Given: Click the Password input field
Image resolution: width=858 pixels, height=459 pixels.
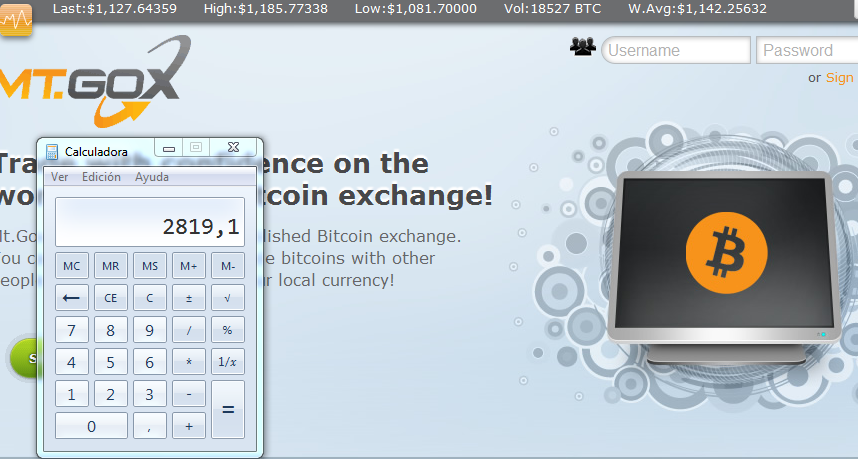Looking at the screenshot, I should click(807, 50).
